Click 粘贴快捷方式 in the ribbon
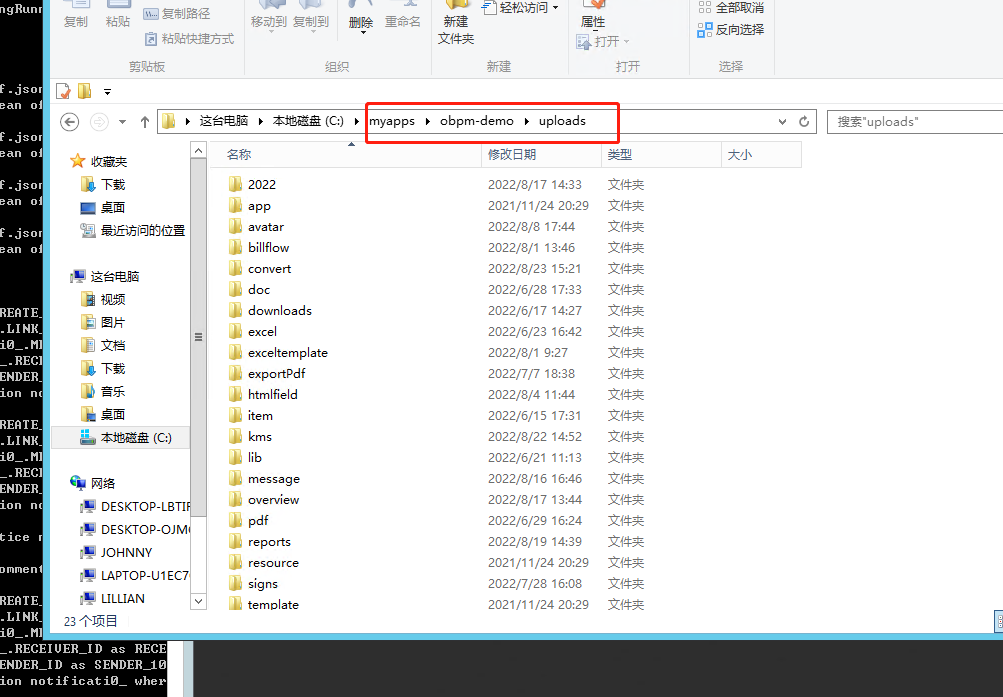Screen dimensions: 1003x697 189,39
